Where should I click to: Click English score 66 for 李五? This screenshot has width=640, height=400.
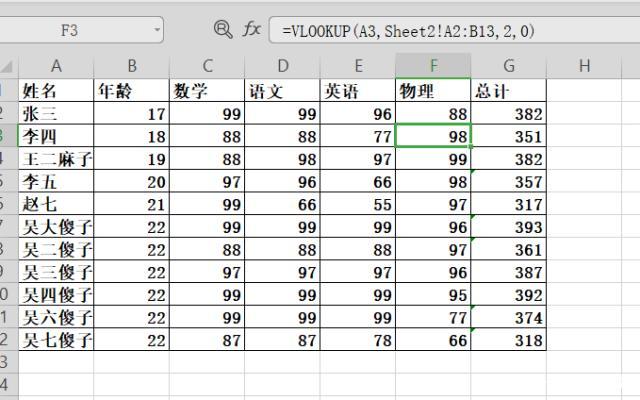(x=358, y=181)
